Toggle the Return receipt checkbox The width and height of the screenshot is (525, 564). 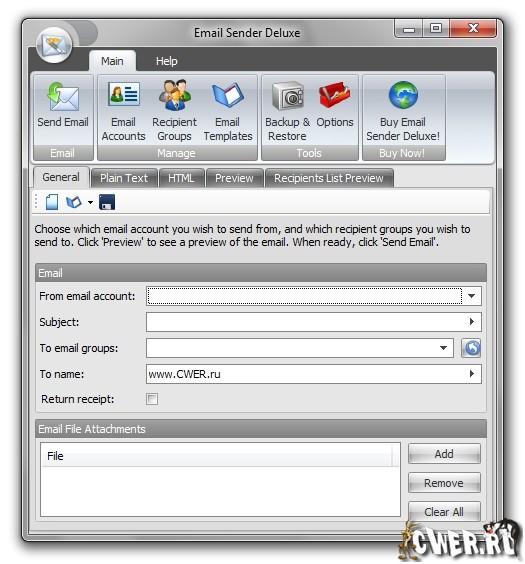(152, 399)
